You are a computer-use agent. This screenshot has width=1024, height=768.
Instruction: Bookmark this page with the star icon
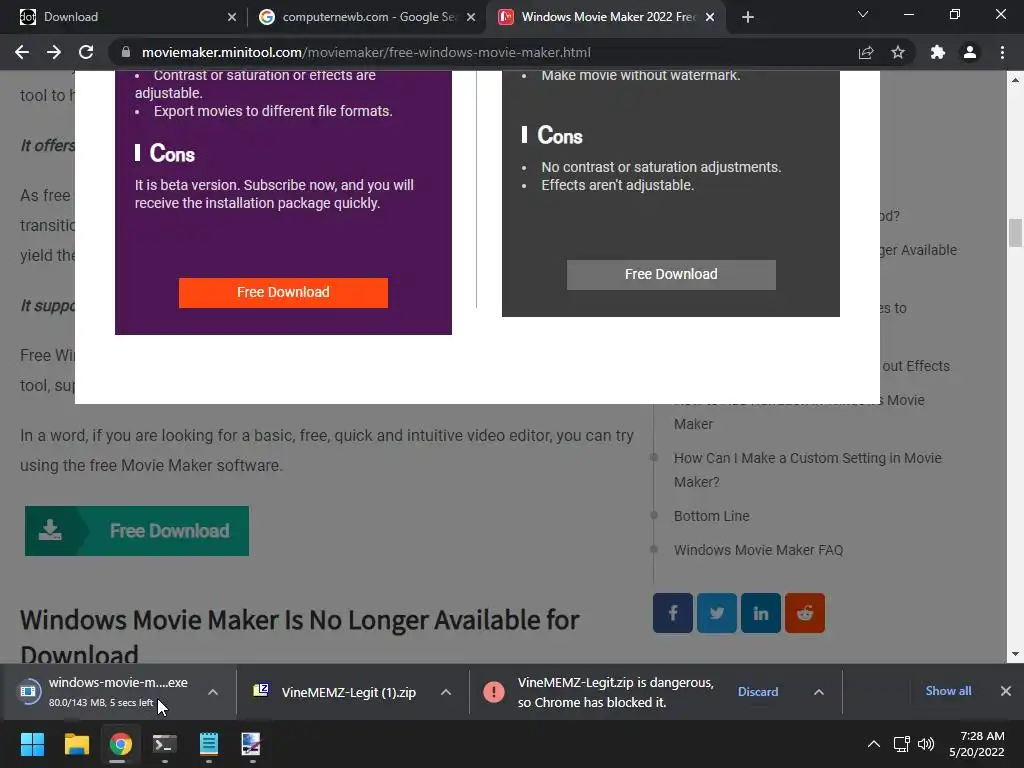pos(898,52)
